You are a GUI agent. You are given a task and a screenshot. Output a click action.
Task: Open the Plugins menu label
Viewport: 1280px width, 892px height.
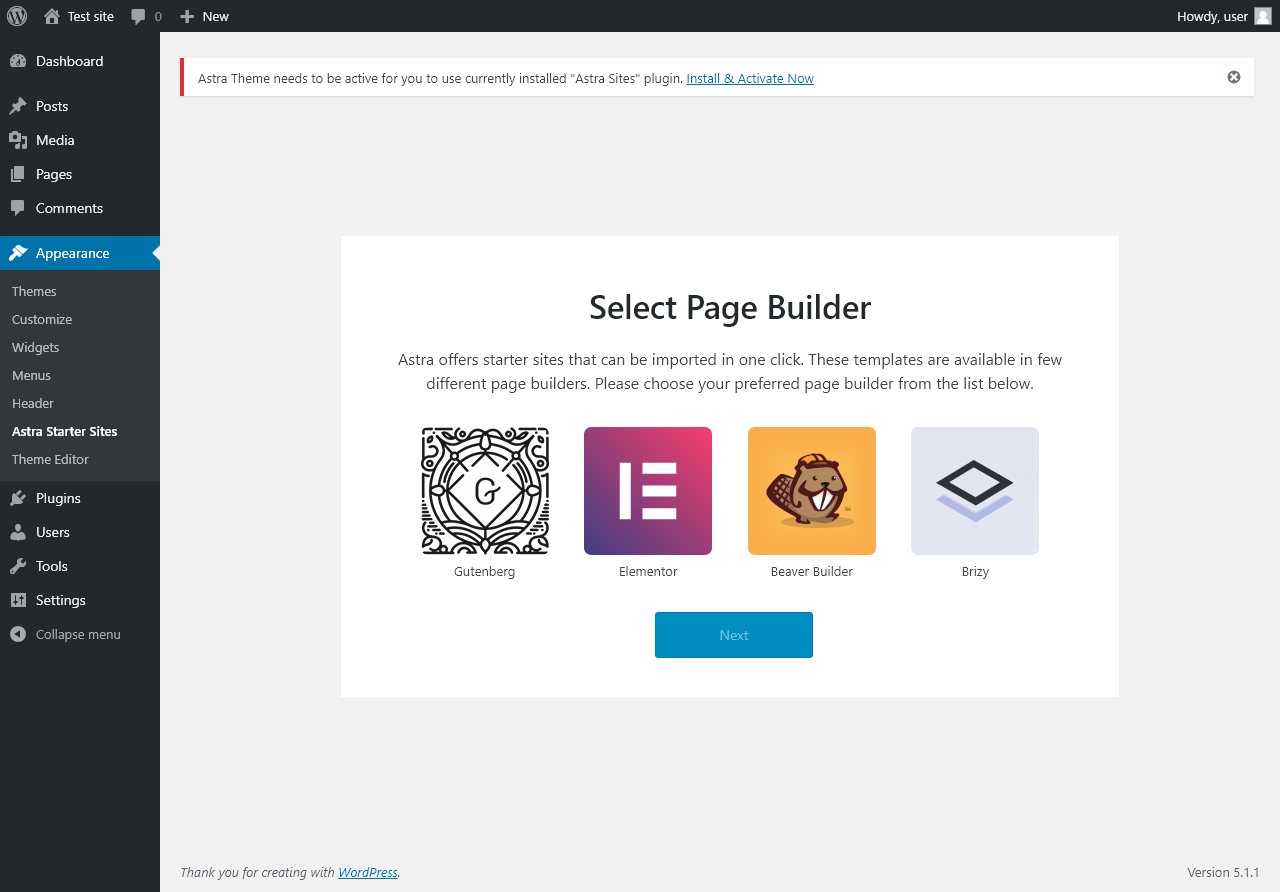58,498
